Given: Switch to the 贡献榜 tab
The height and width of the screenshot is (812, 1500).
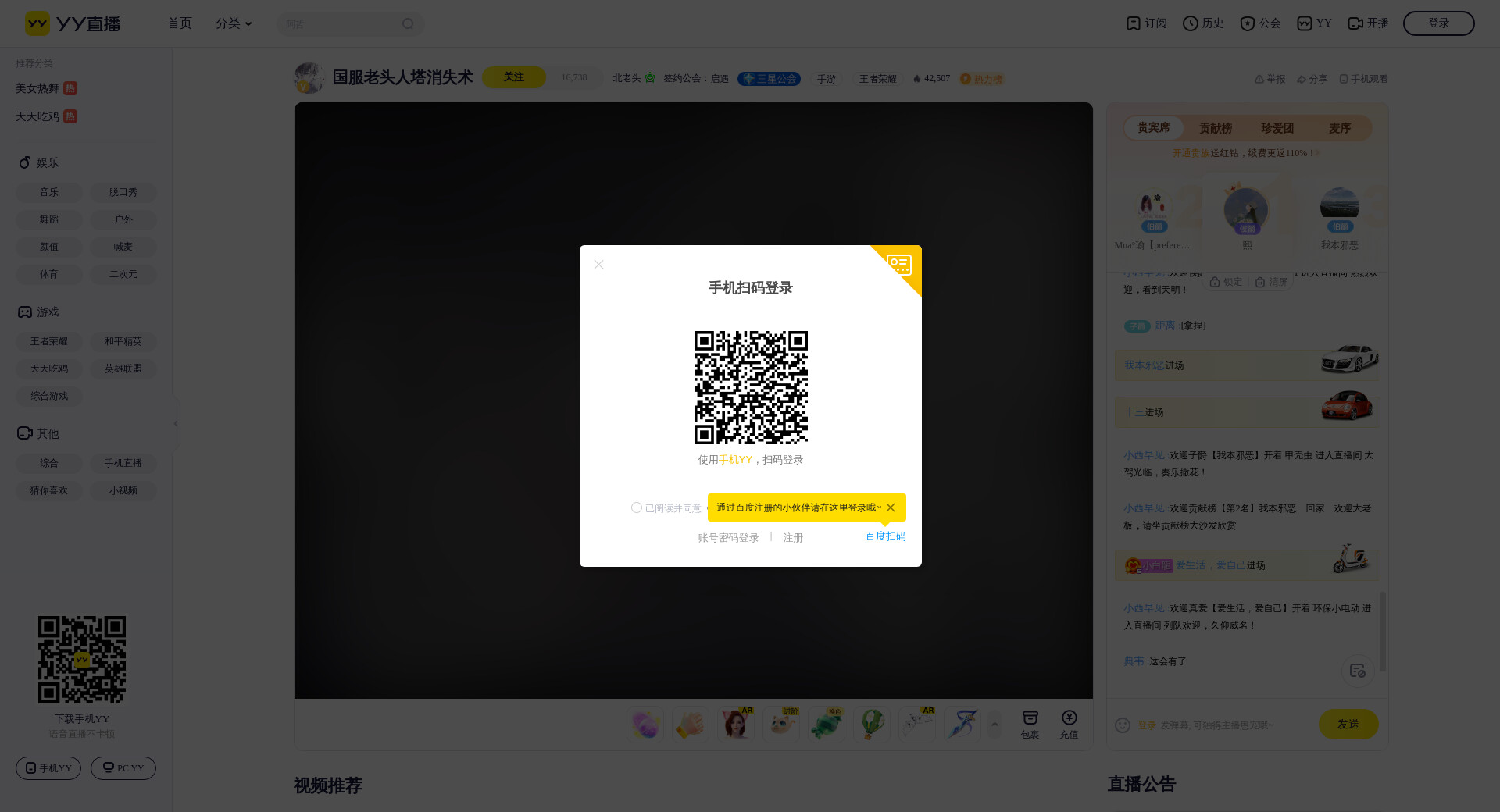Looking at the screenshot, I should point(1215,128).
